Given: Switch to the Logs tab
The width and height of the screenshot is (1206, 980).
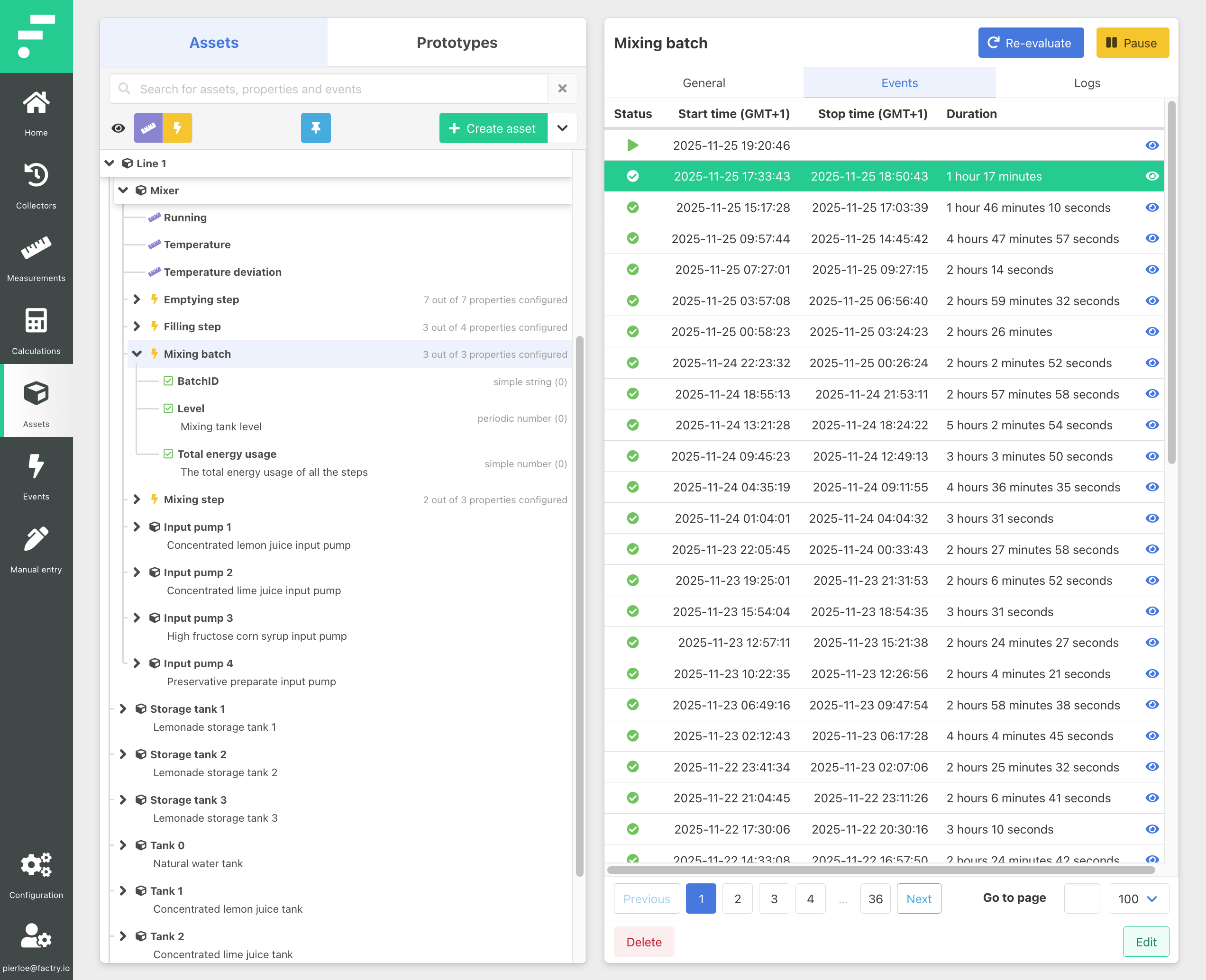Looking at the screenshot, I should coord(1087,83).
